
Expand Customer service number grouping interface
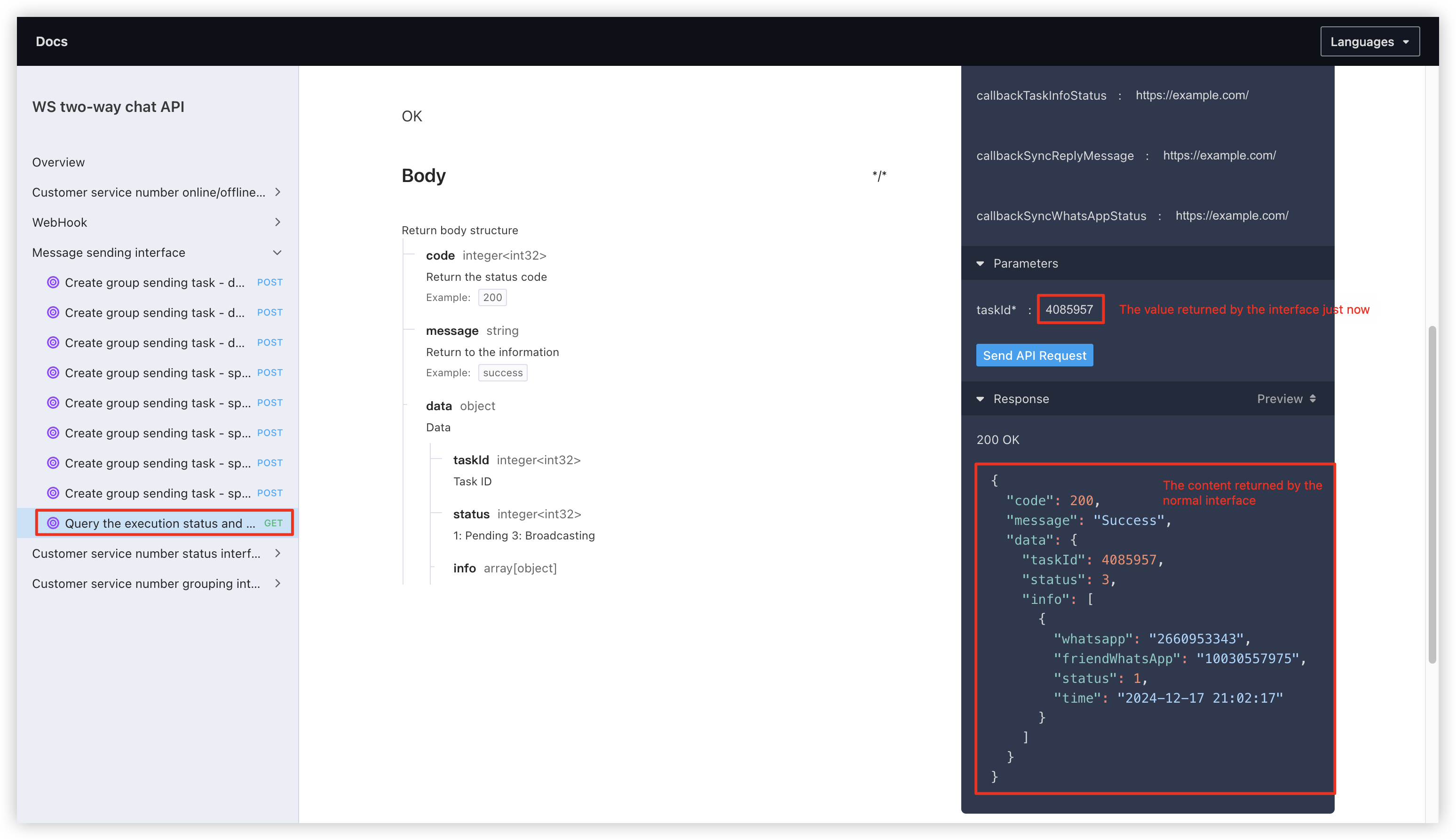click(x=278, y=583)
